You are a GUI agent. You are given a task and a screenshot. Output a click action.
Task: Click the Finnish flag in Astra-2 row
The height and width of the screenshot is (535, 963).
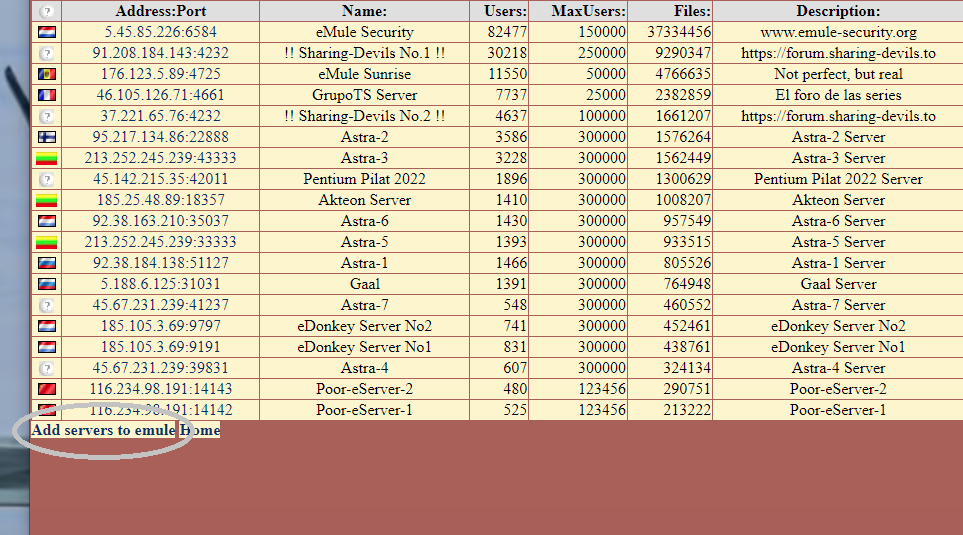point(47,137)
